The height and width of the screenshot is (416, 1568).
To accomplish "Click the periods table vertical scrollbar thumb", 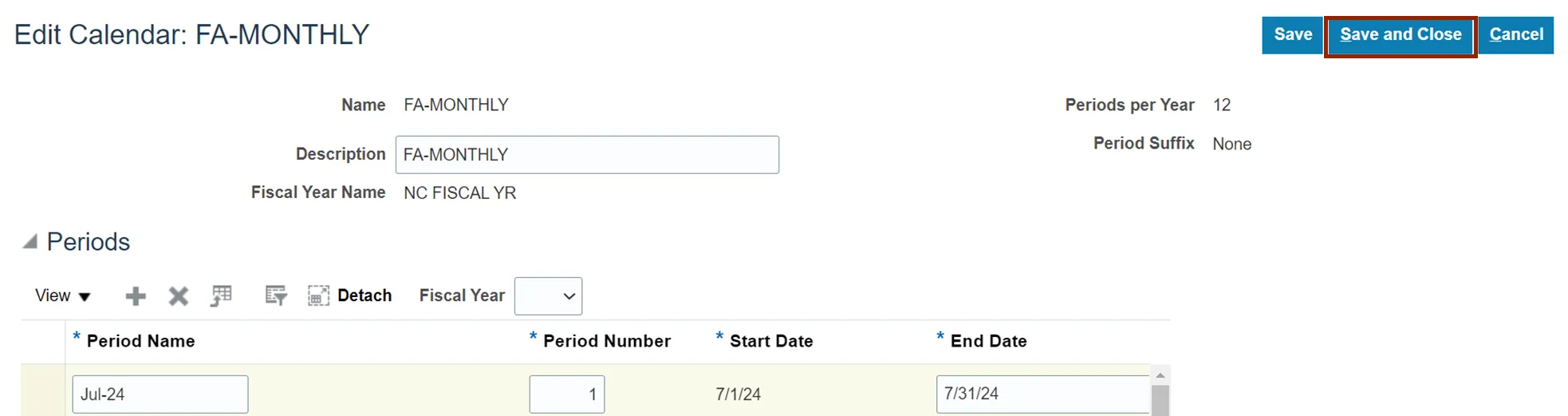I will click(1160, 401).
